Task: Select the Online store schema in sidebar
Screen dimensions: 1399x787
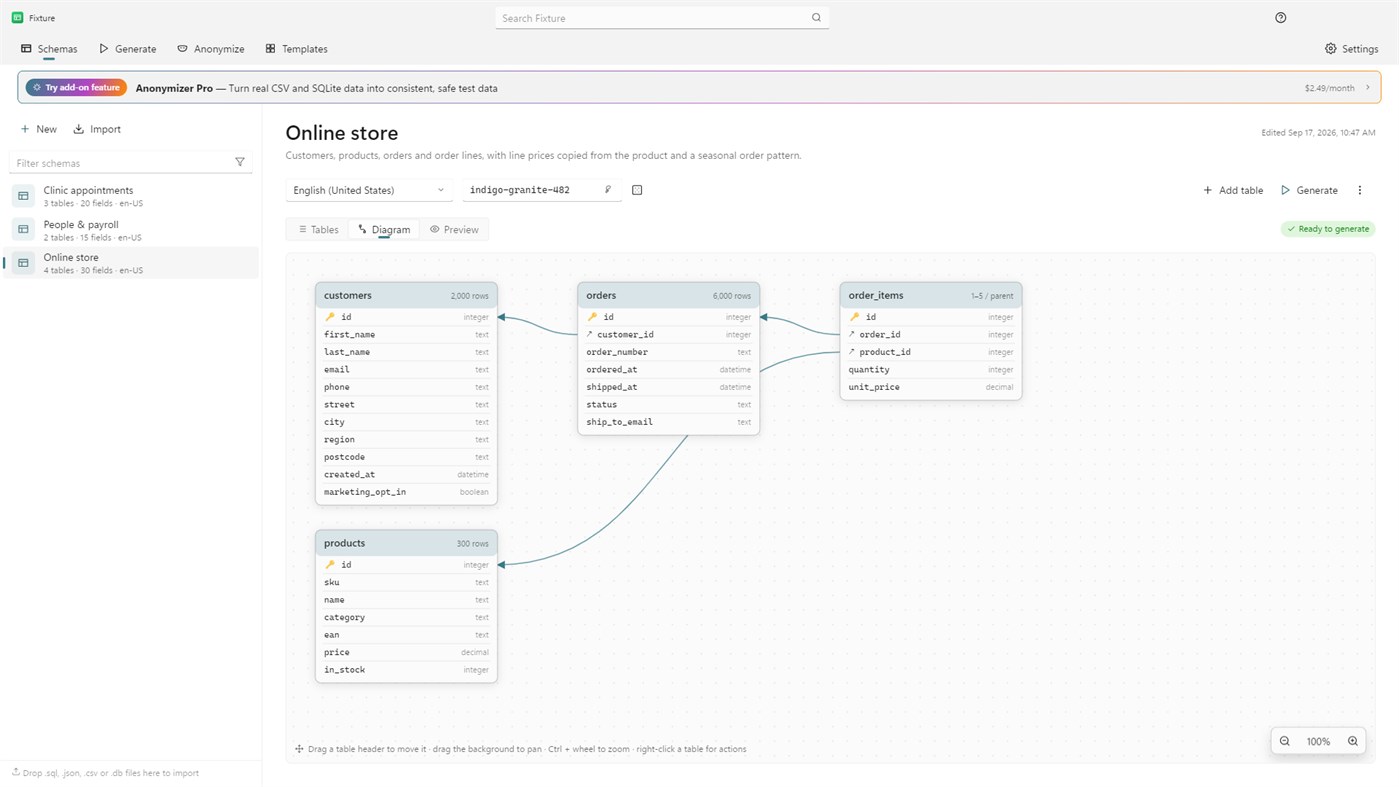Action: [x=131, y=263]
